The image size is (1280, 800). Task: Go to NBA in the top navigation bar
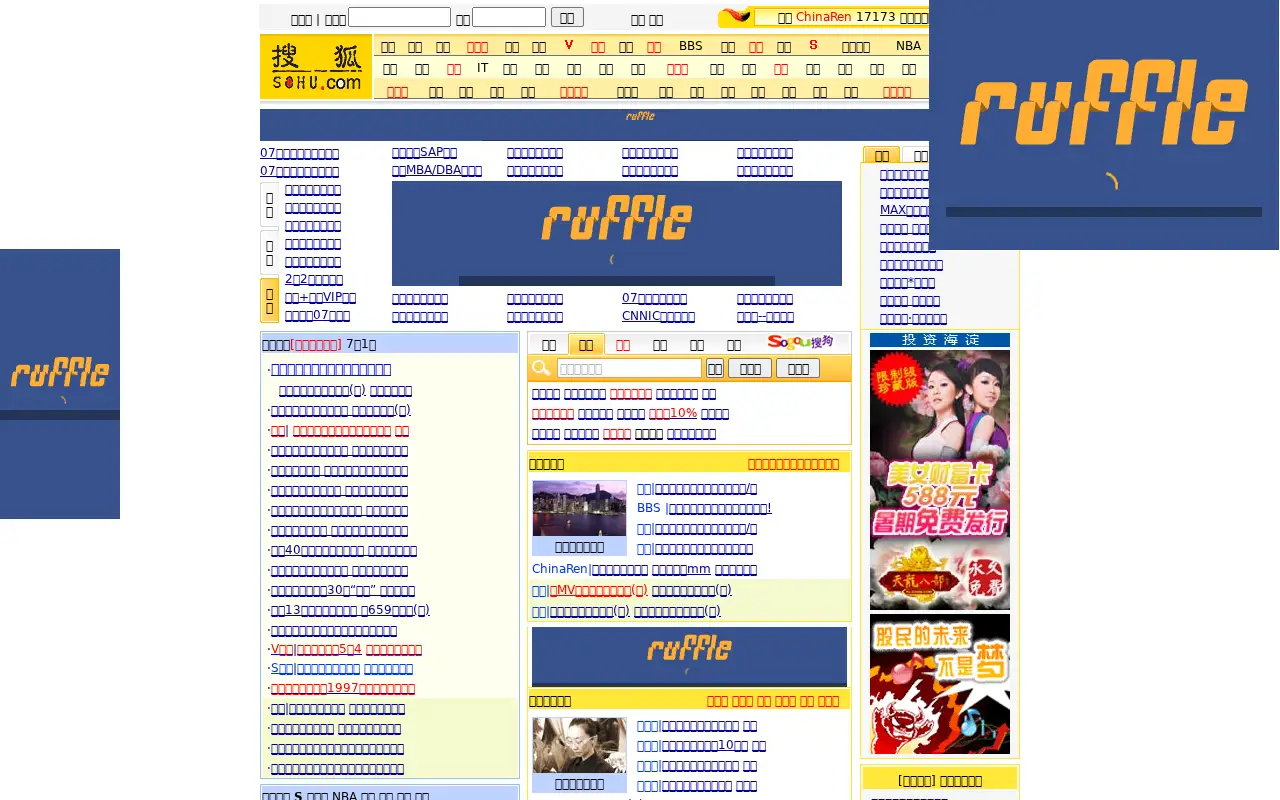(908, 46)
